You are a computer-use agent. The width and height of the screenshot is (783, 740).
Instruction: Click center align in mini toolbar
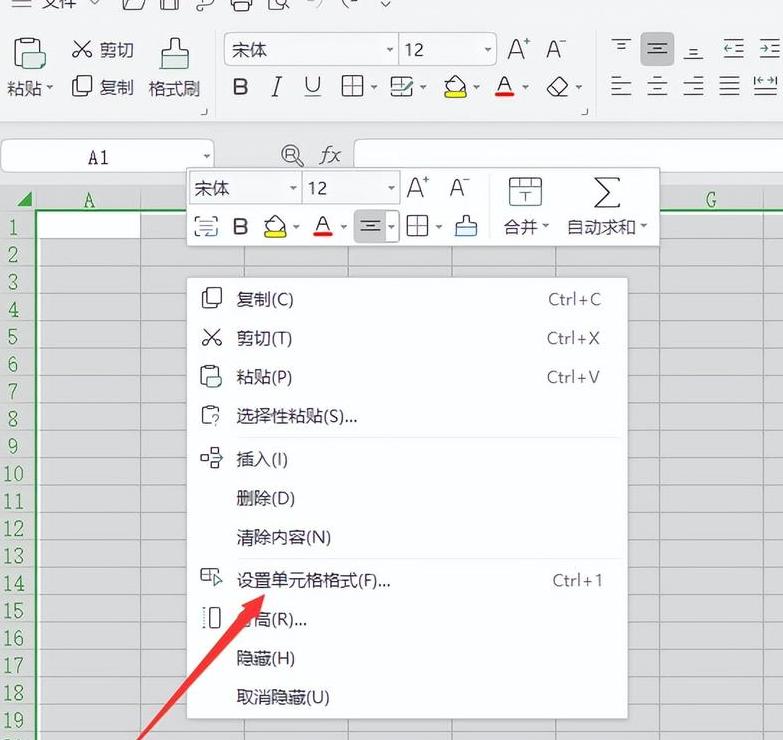370,226
